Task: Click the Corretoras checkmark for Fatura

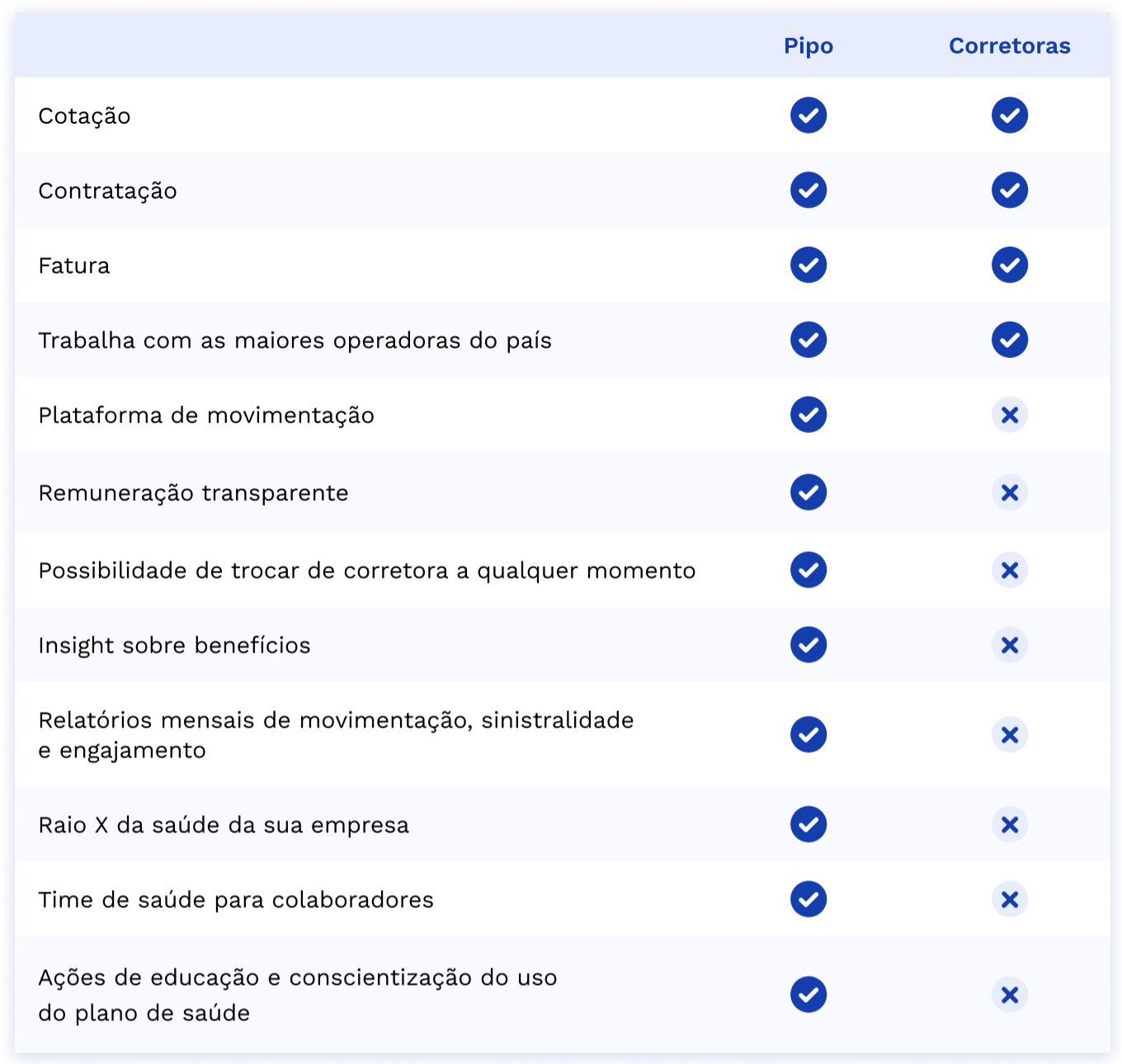Action: point(1010,266)
